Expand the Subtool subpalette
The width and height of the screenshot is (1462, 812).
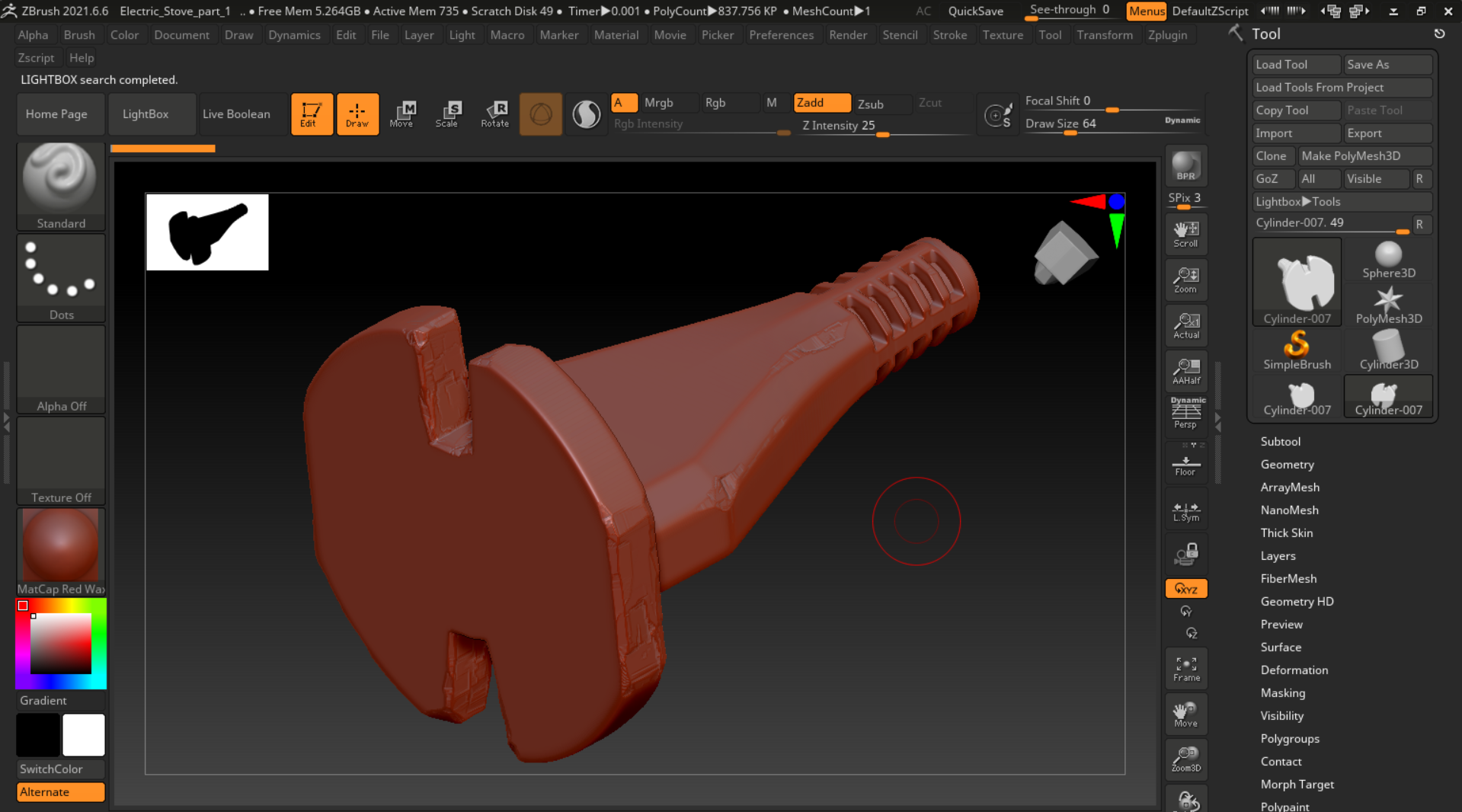click(1280, 441)
